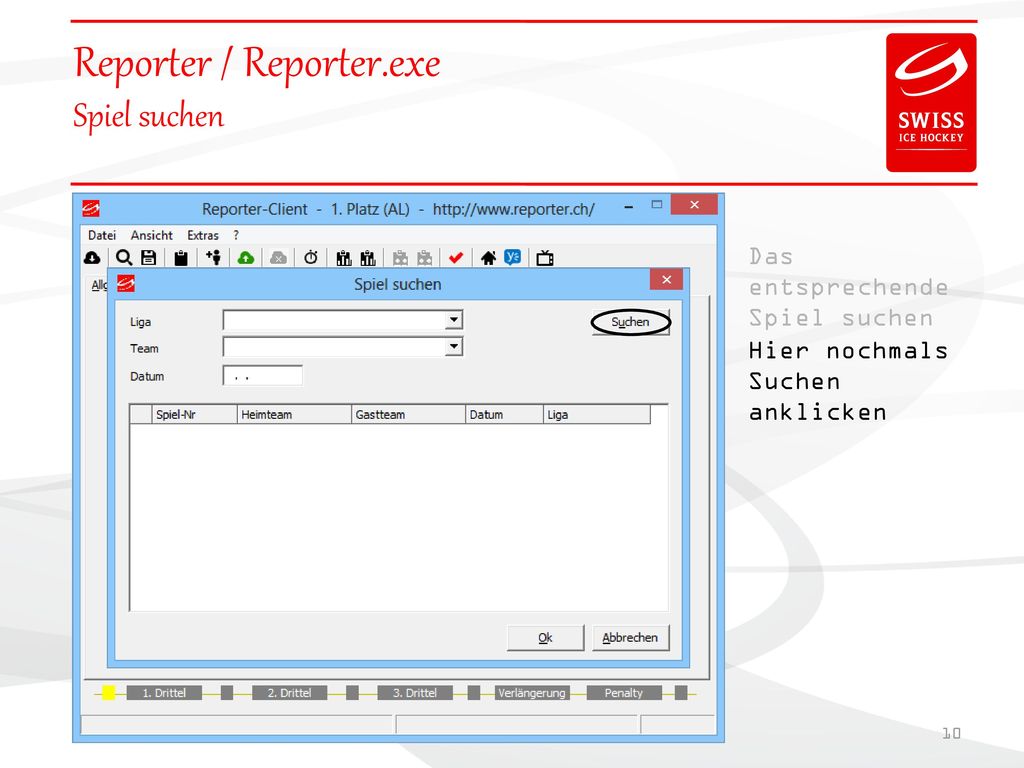This screenshot has height=768, width=1024.
Task: Click the 1. Drittel period marker
Action: click(x=164, y=692)
